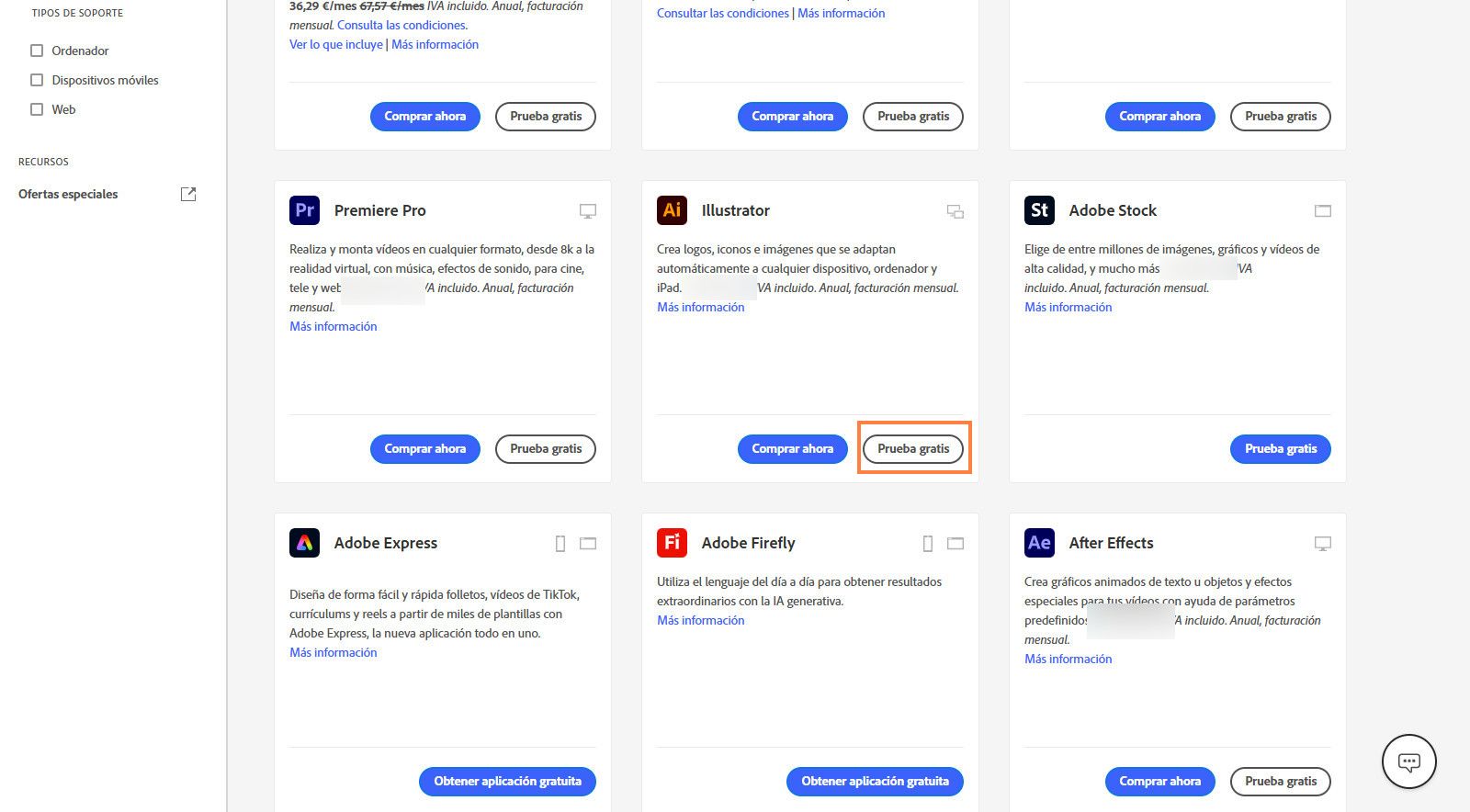Click the Adobe Firefly Fi icon
Screen dimensions: 1470x812
tap(672, 543)
